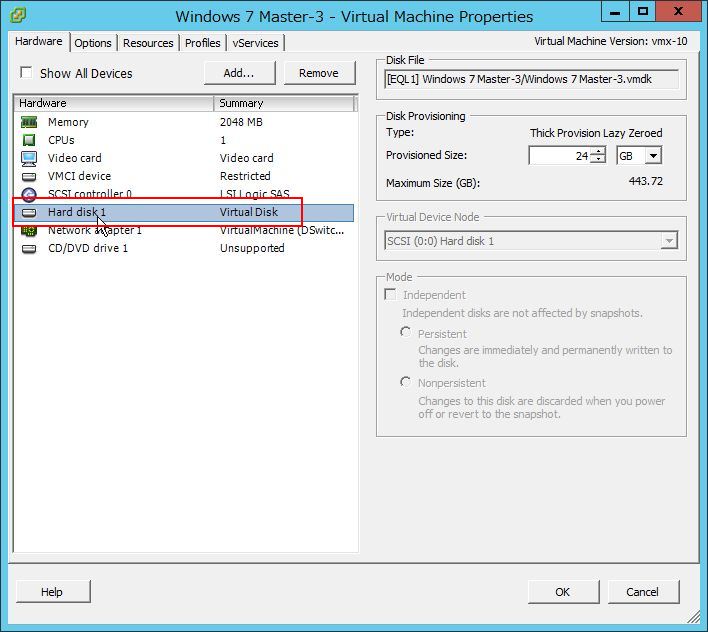Toggle the Independent mode checkbox

click(x=390, y=294)
